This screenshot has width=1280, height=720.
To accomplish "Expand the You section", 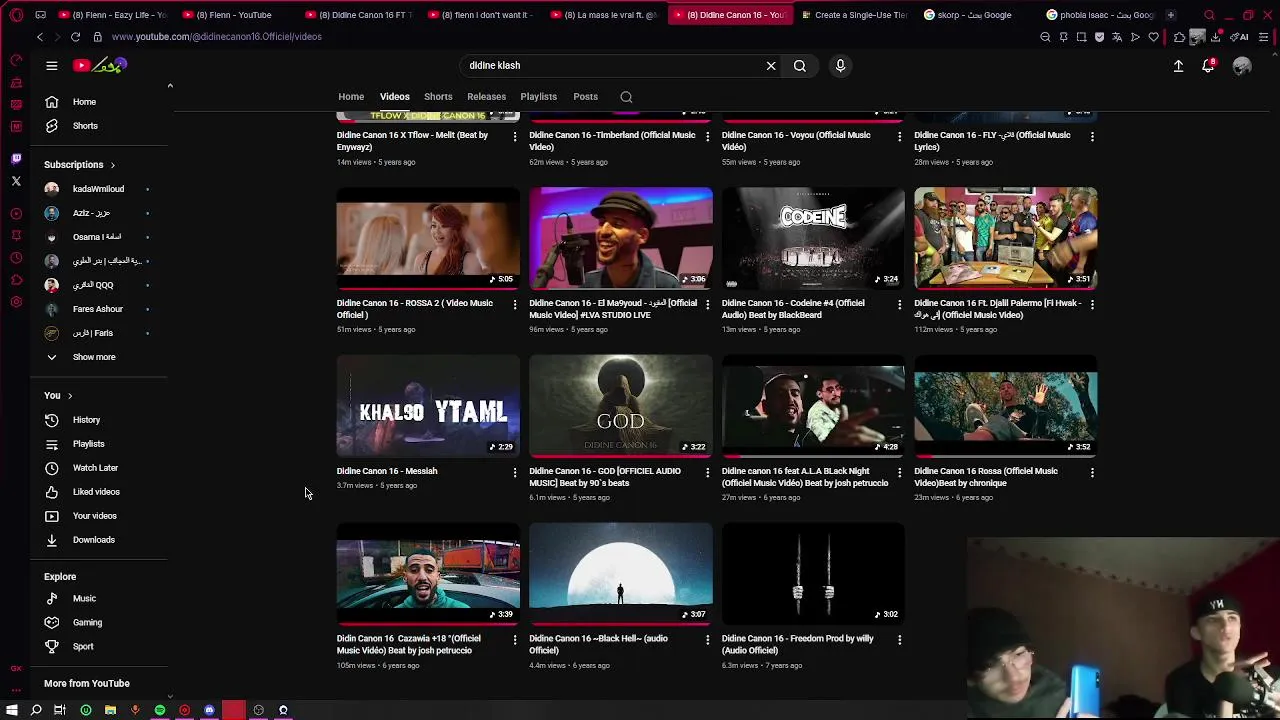I will click(58, 396).
